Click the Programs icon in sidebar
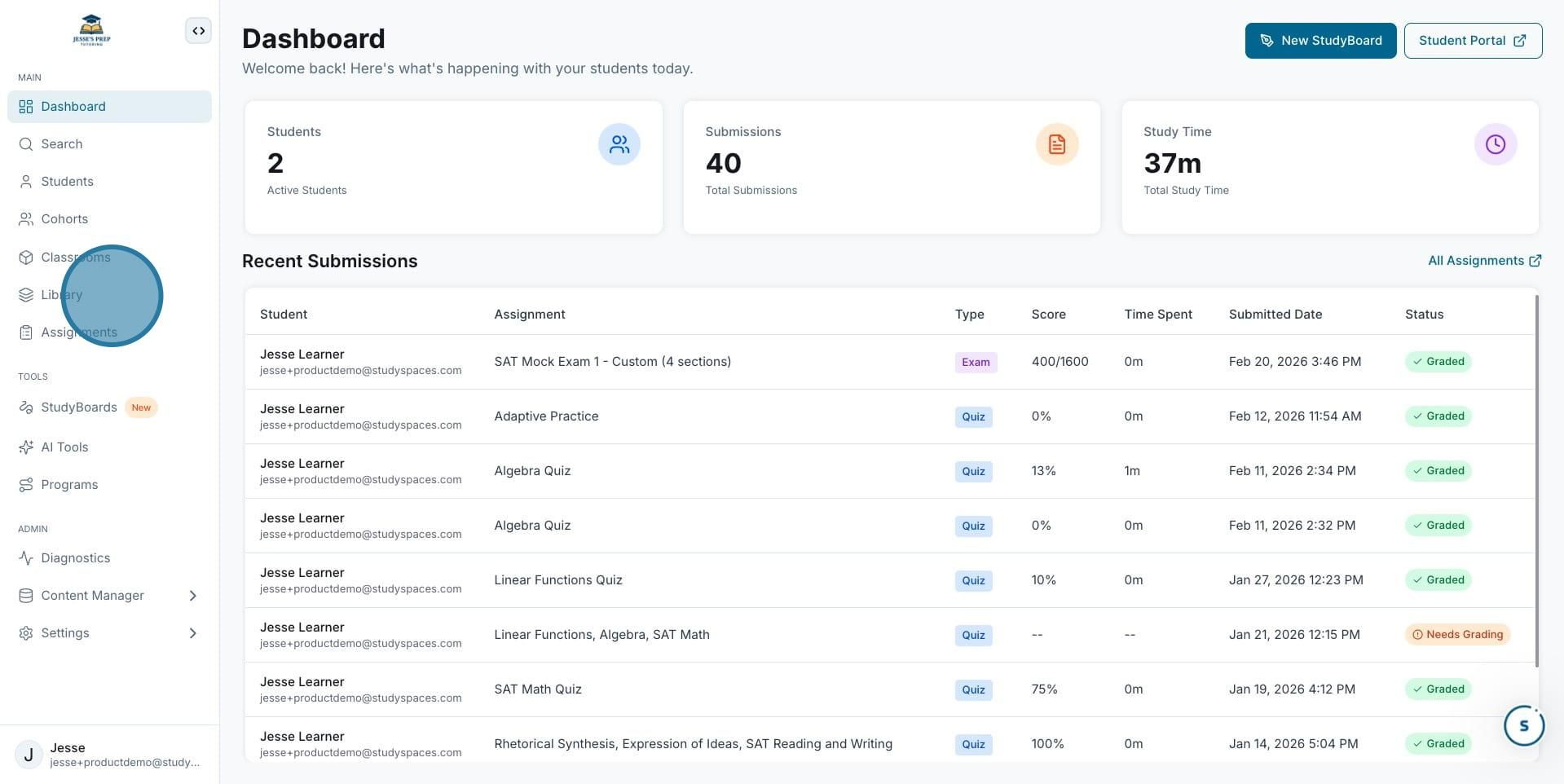 [26, 485]
